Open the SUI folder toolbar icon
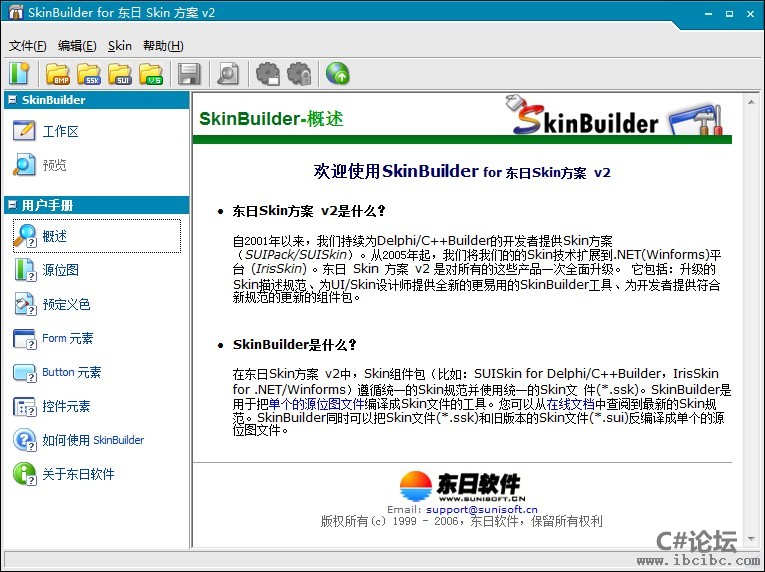Viewport: 765px width, 572px height. click(120, 74)
